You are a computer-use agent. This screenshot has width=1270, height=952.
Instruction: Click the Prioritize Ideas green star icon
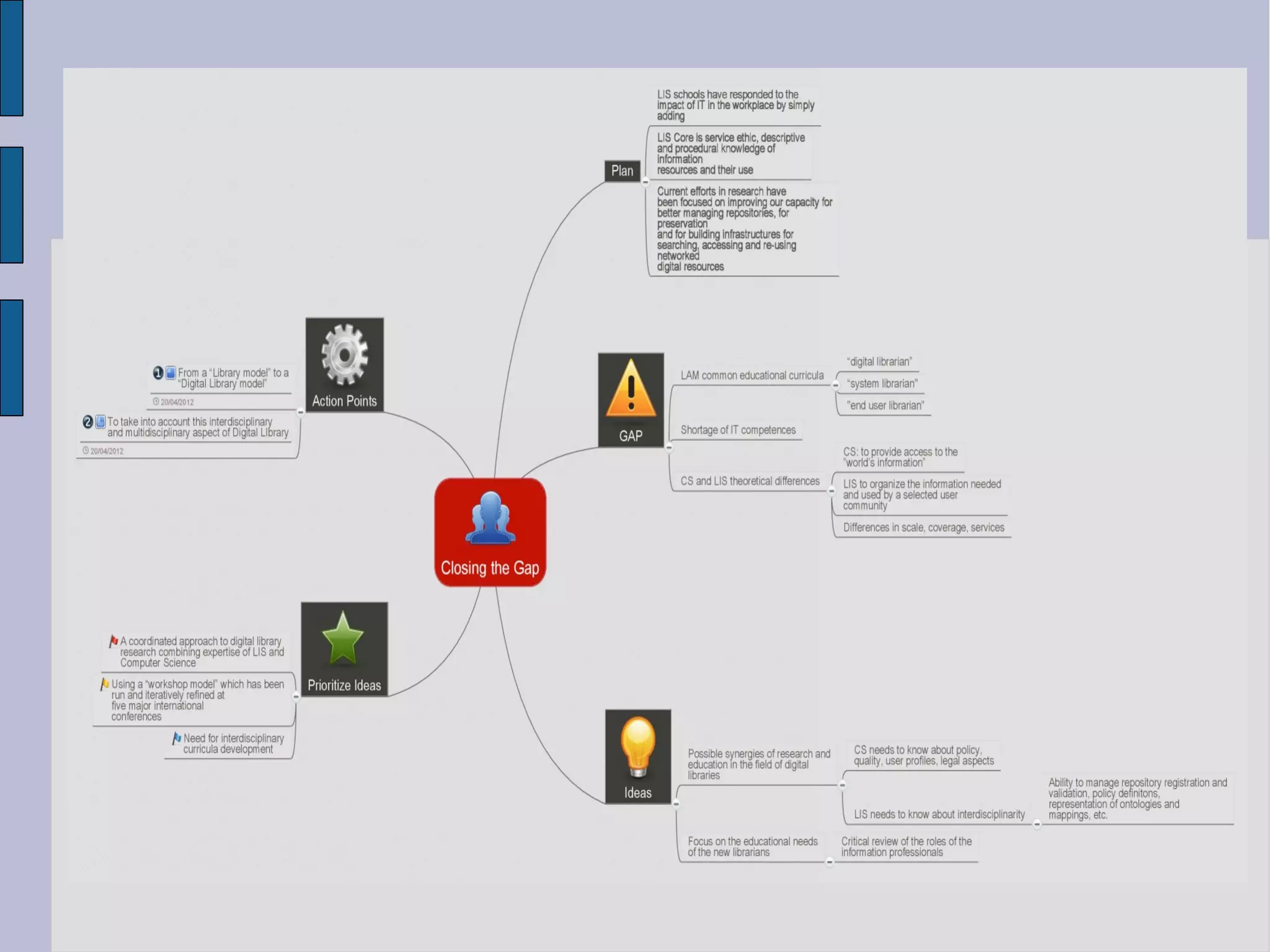[x=344, y=639]
